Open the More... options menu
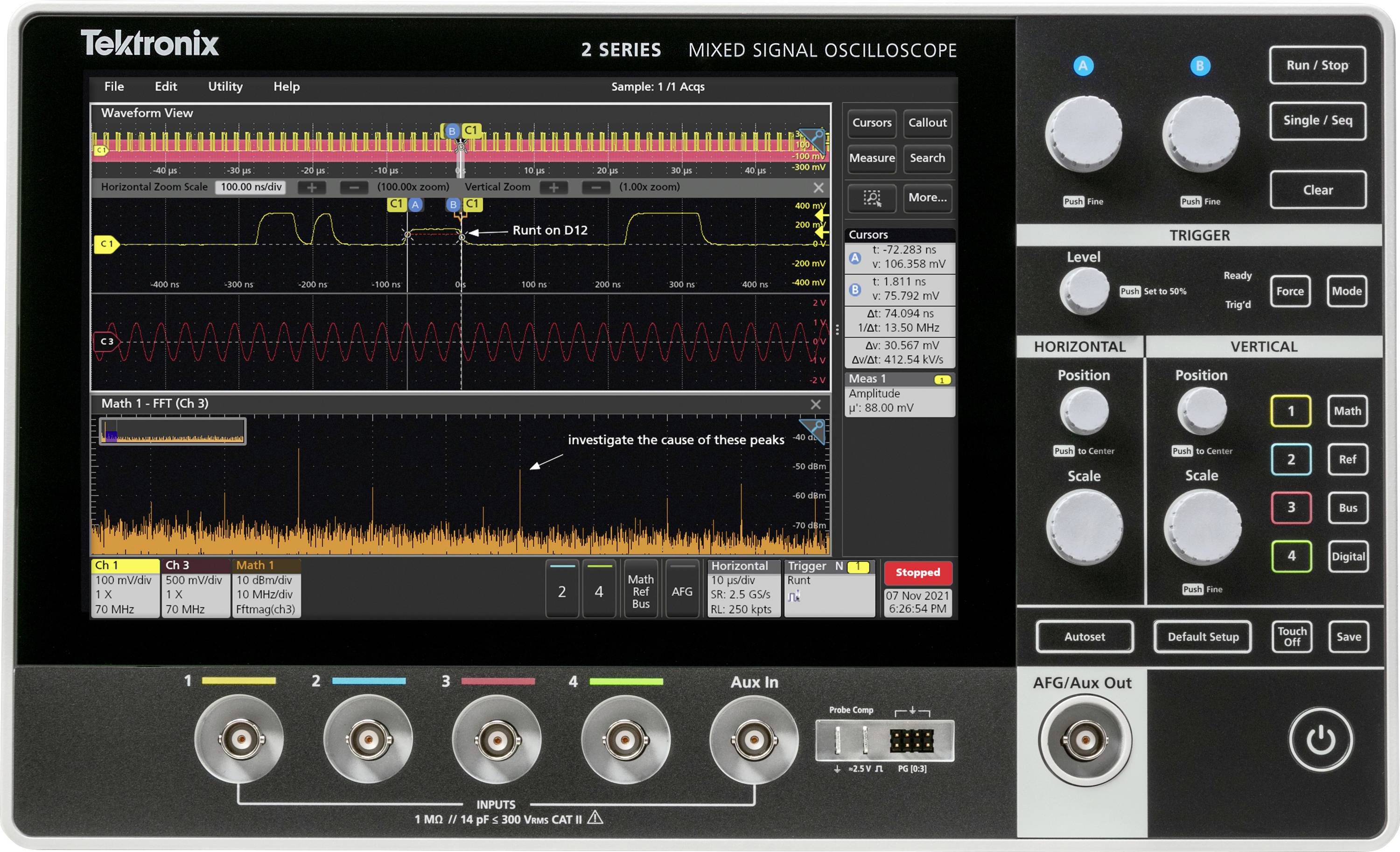 coord(927,199)
